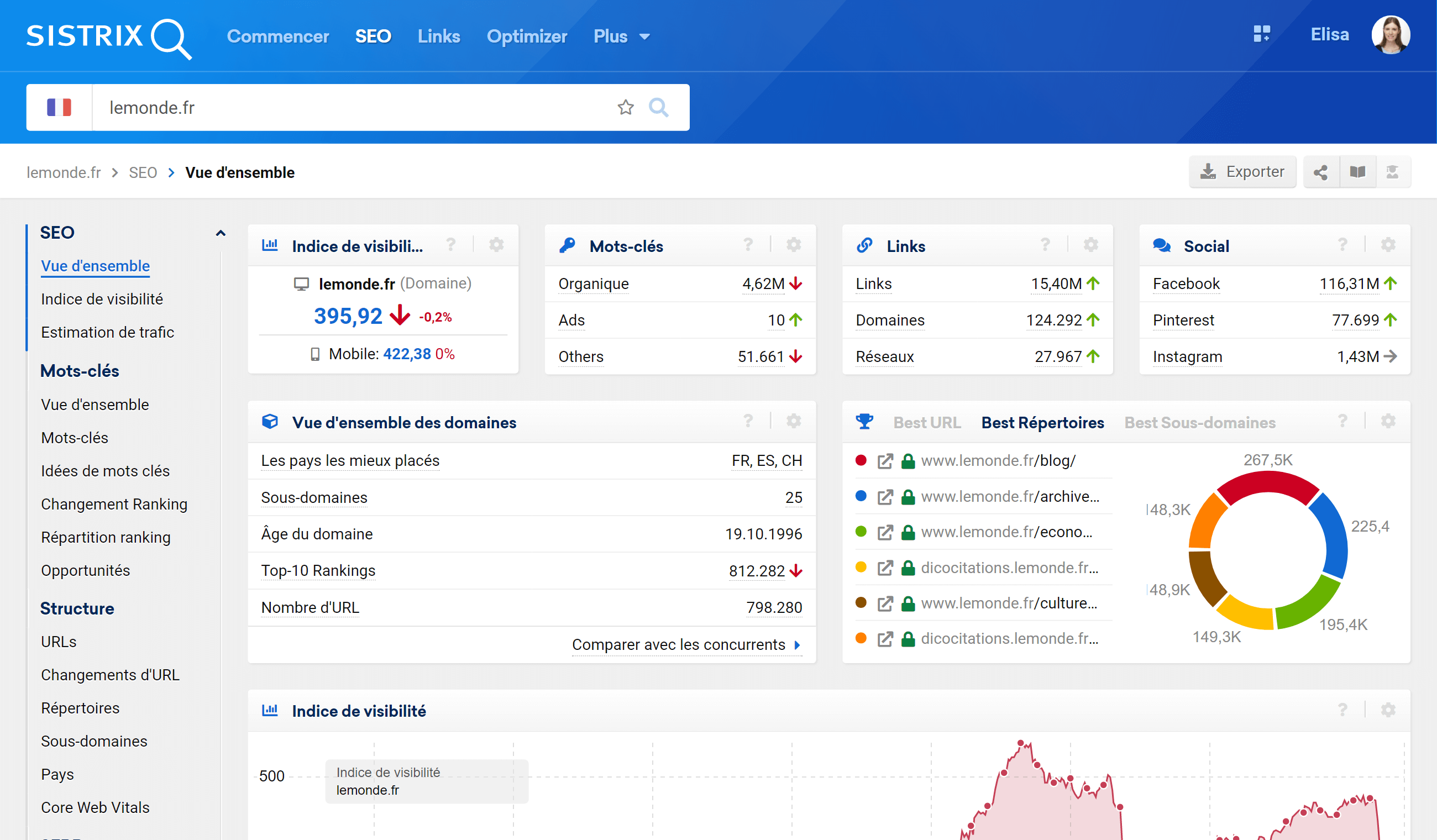Image resolution: width=1437 pixels, height=840 pixels.
Task: Open help of Vue d'ensemble des domaines
Action: pyautogui.click(x=748, y=422)
